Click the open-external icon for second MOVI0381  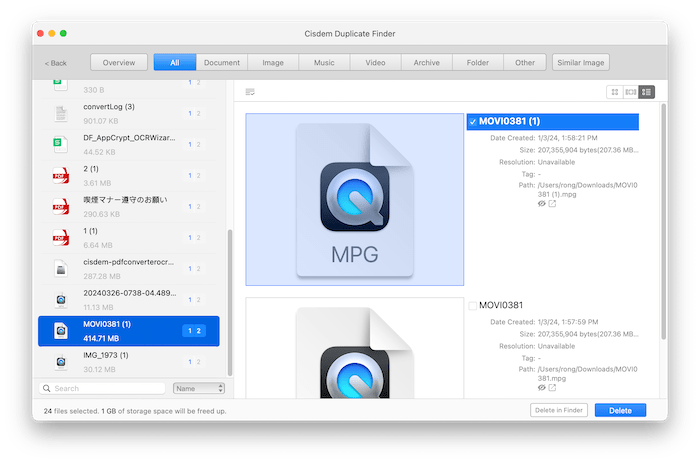click(x=552, y=386)
